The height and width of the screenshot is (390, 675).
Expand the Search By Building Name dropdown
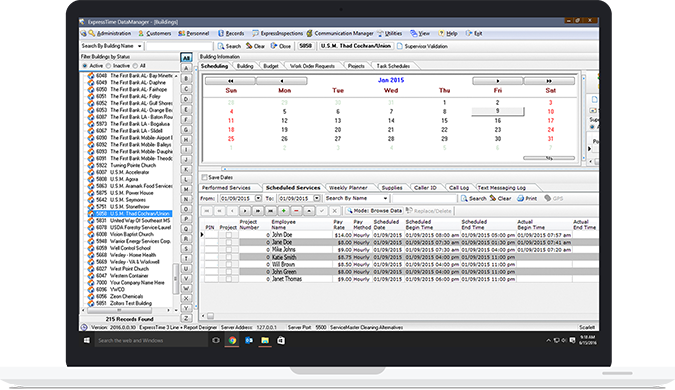coord(139,46)
